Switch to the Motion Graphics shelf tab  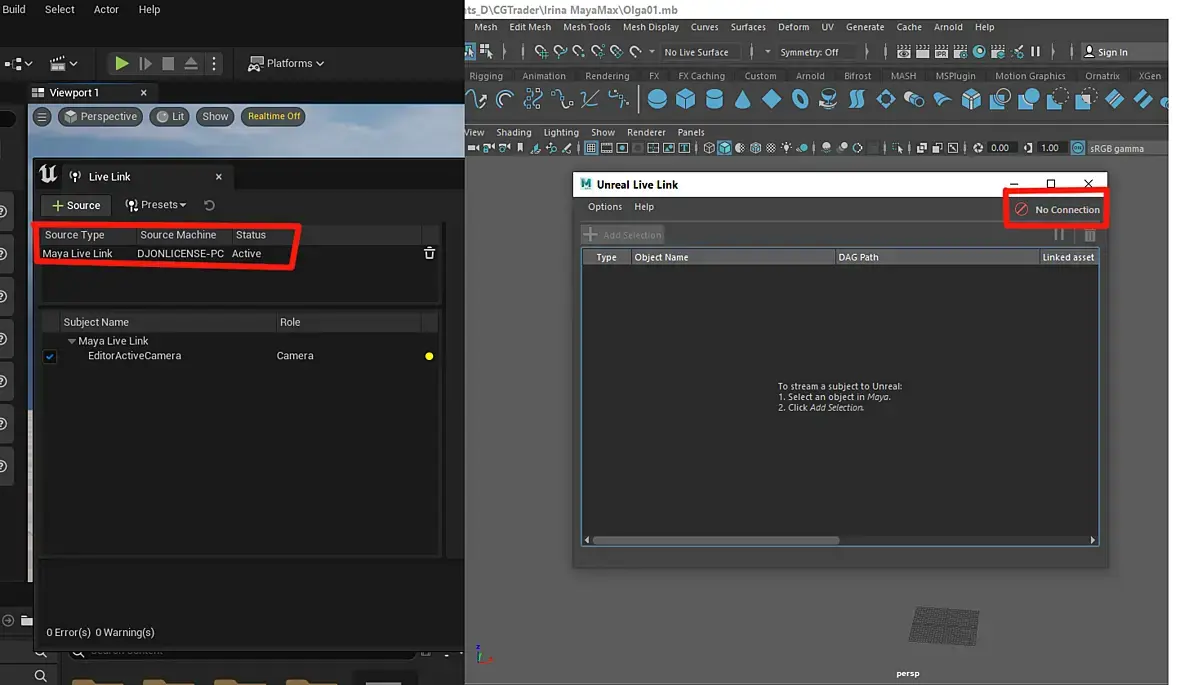[1029, 76]
